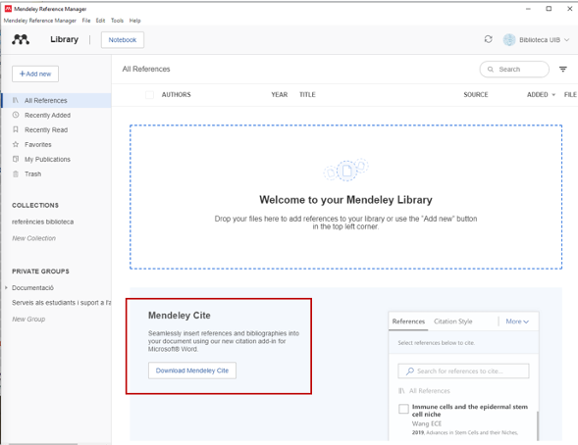Screen dimensions: 578x445
Task: Click into the Search field
Action: 514,69
